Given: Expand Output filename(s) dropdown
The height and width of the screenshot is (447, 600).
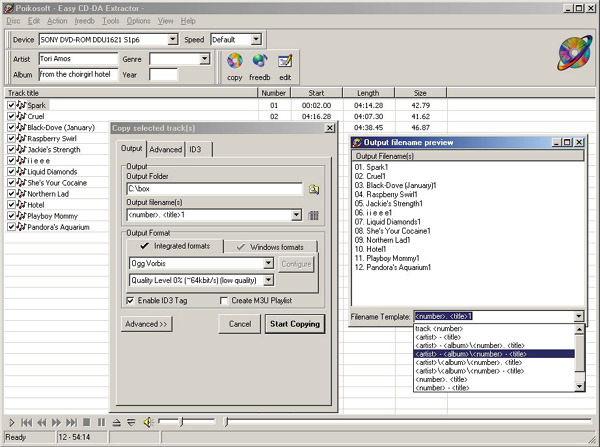Looking at the screenshot, I should tap(296, 215).
